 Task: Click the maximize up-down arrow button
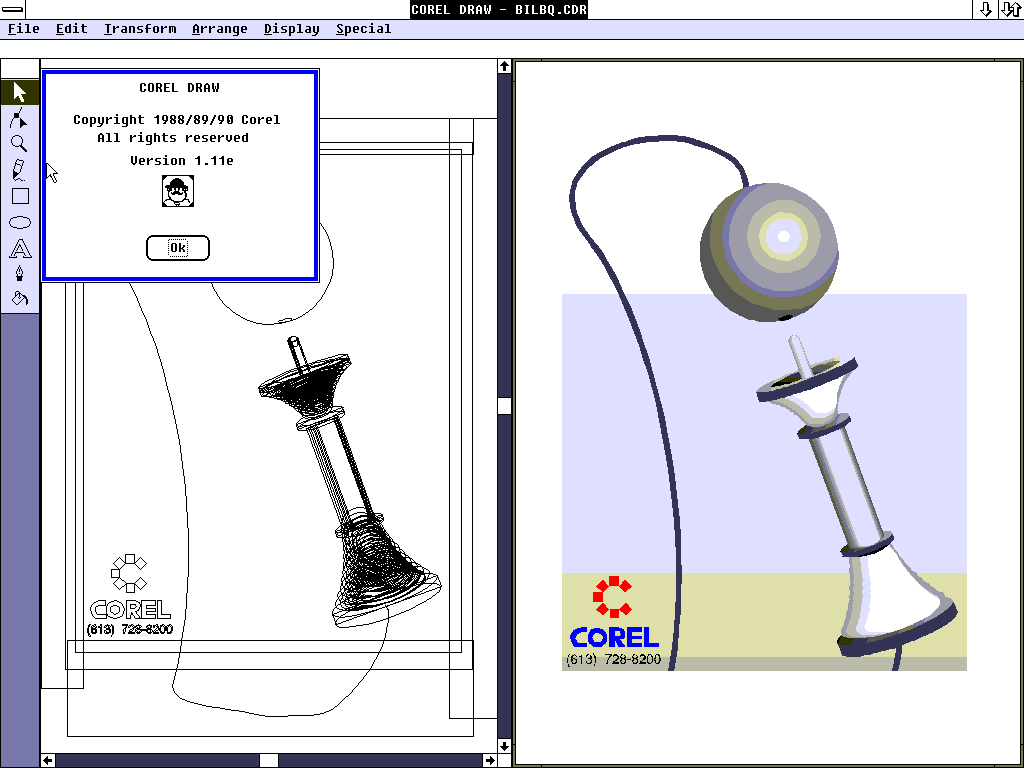1011,9
